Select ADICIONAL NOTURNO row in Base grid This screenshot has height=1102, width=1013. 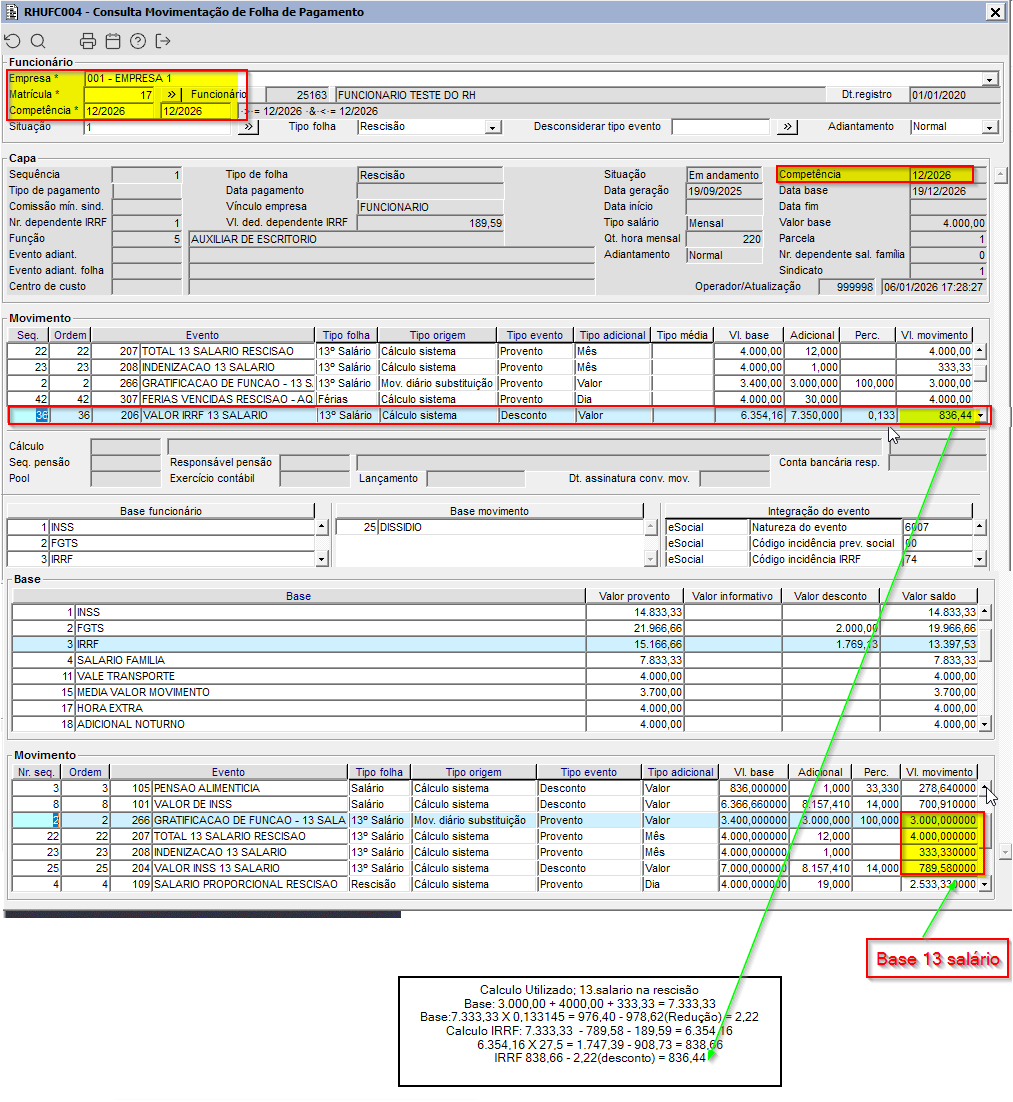pyautogui.click(x=495, y=724)
